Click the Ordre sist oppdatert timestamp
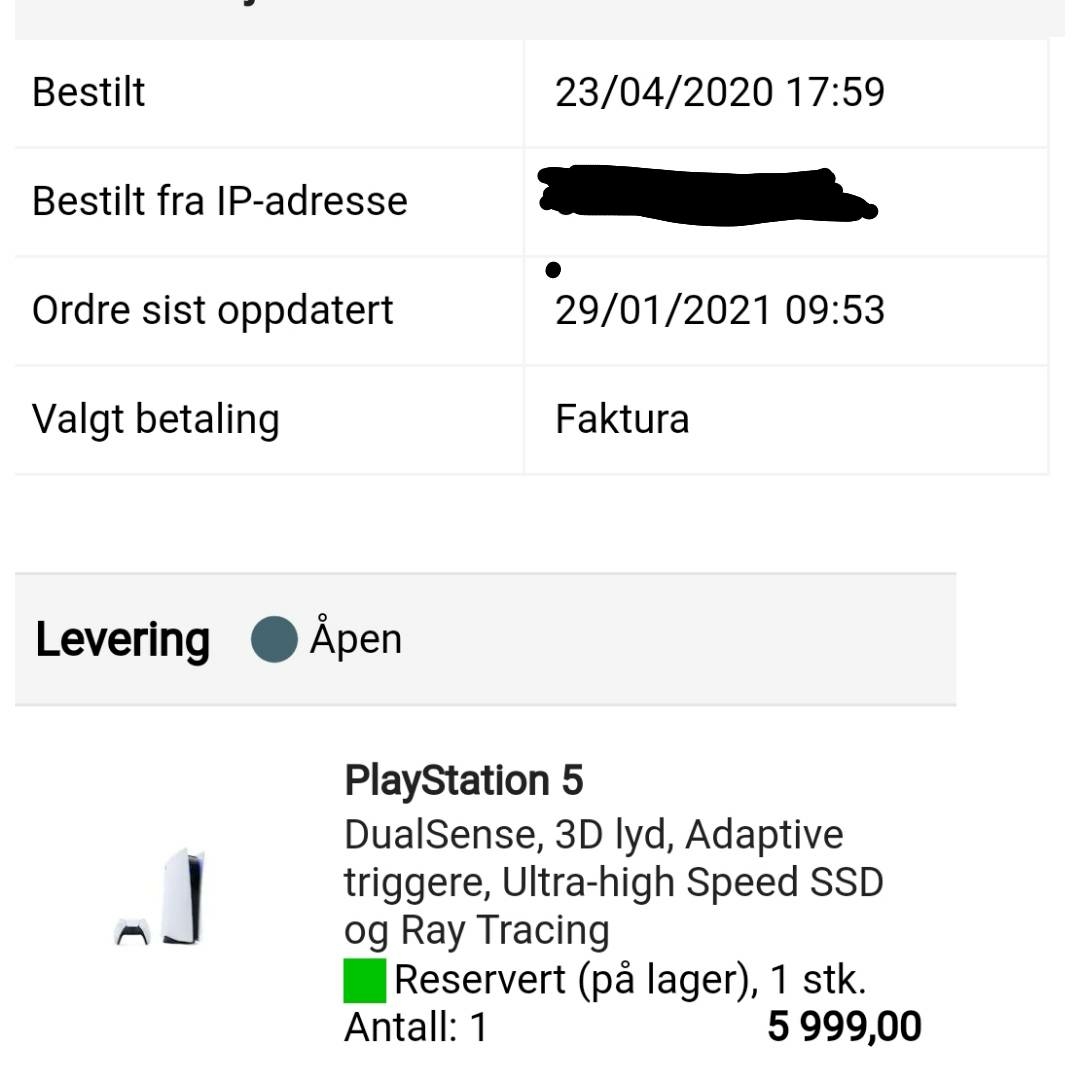Viewport: 1080px width, 1090px height. [x=719, y=310]
